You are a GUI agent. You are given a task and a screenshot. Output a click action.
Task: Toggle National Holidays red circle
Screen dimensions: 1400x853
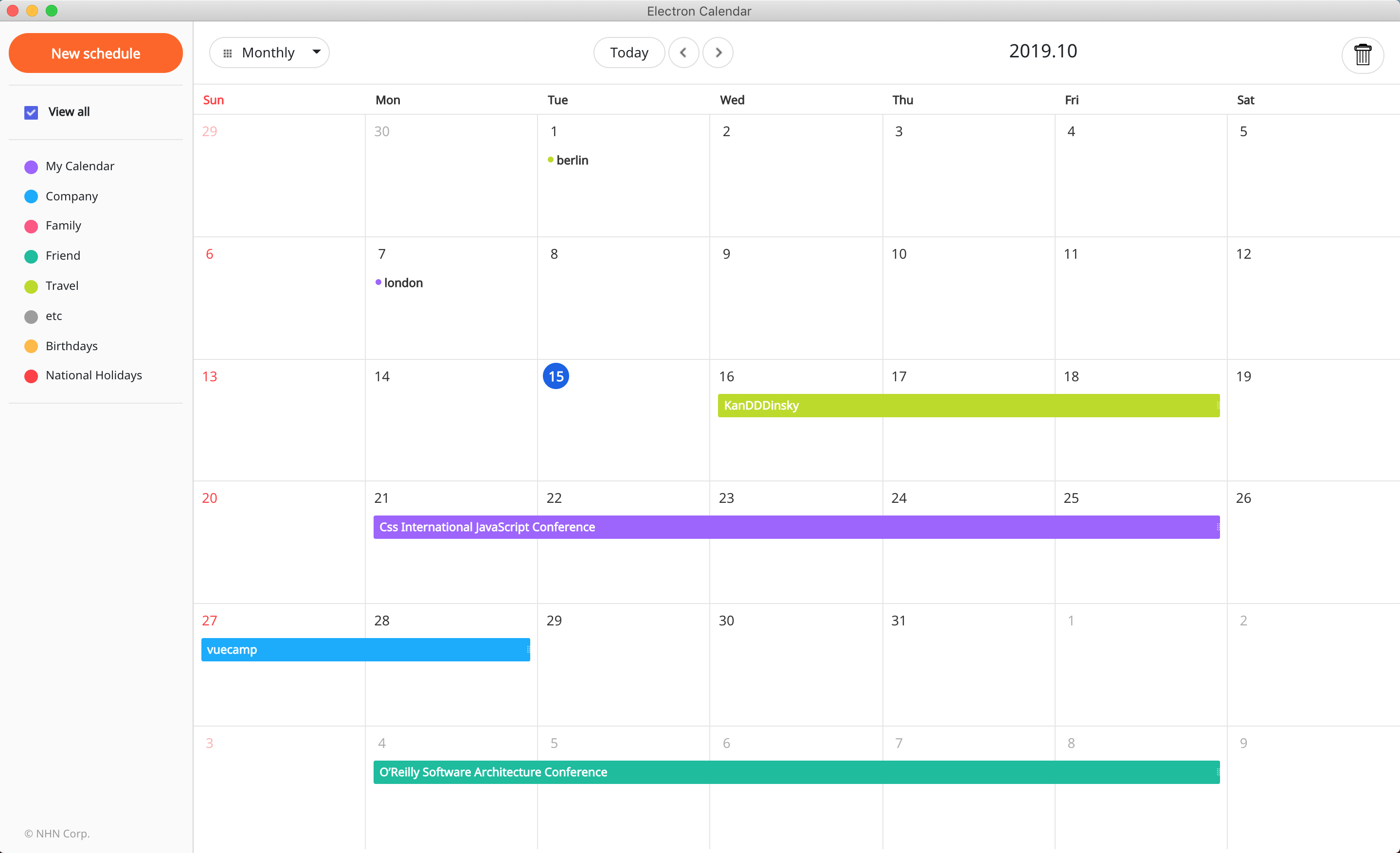31,376
